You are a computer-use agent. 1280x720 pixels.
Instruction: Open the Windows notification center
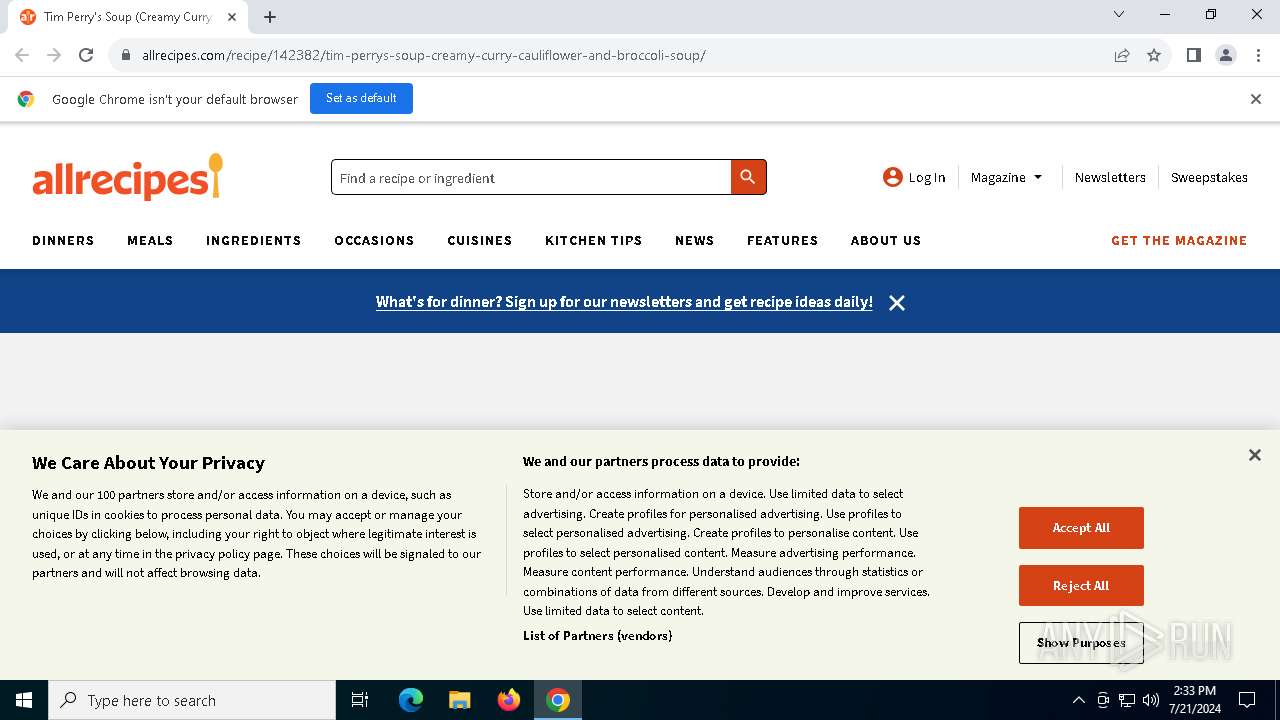(x=1247, y=700)
